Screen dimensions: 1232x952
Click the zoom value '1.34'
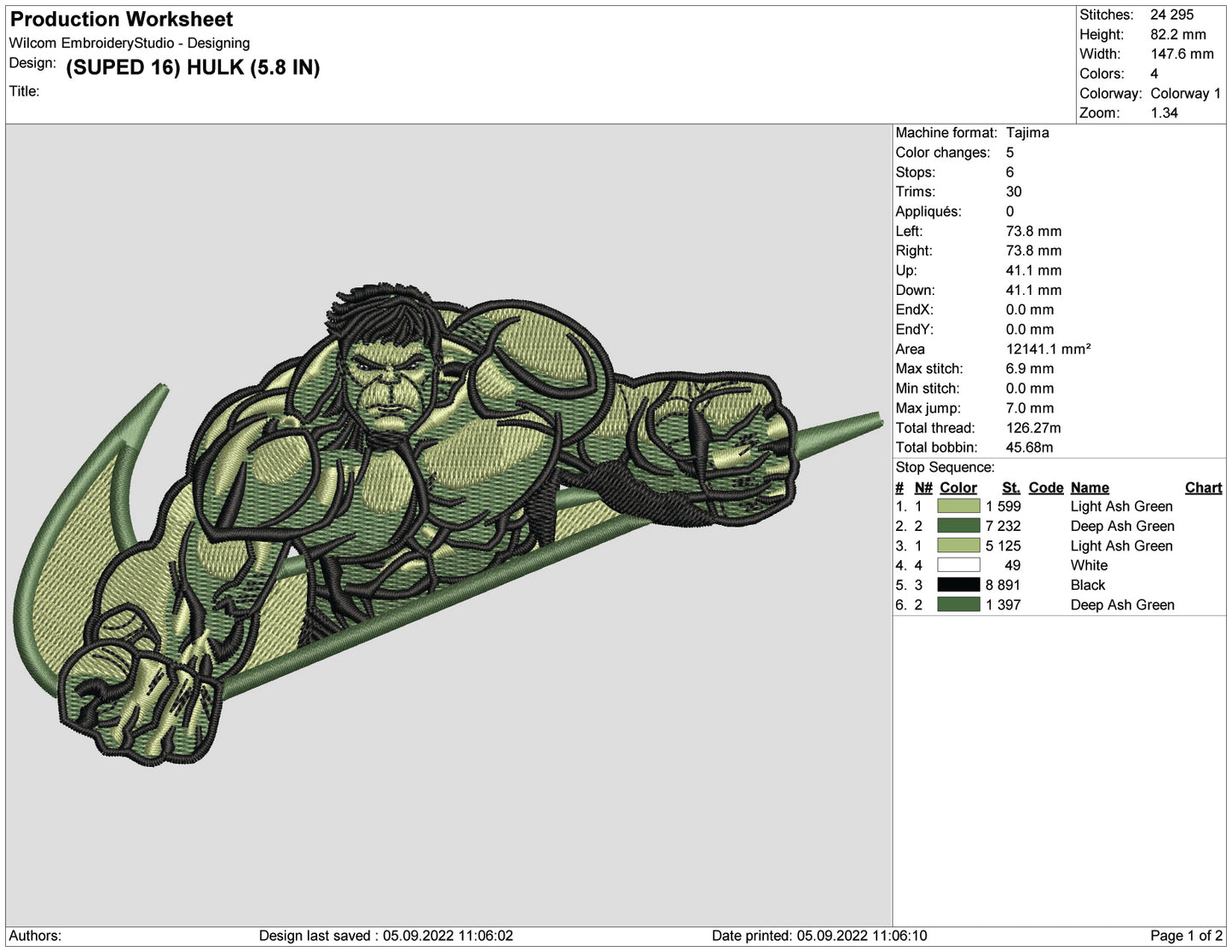pyautogui.click(x=1164, y=113)
